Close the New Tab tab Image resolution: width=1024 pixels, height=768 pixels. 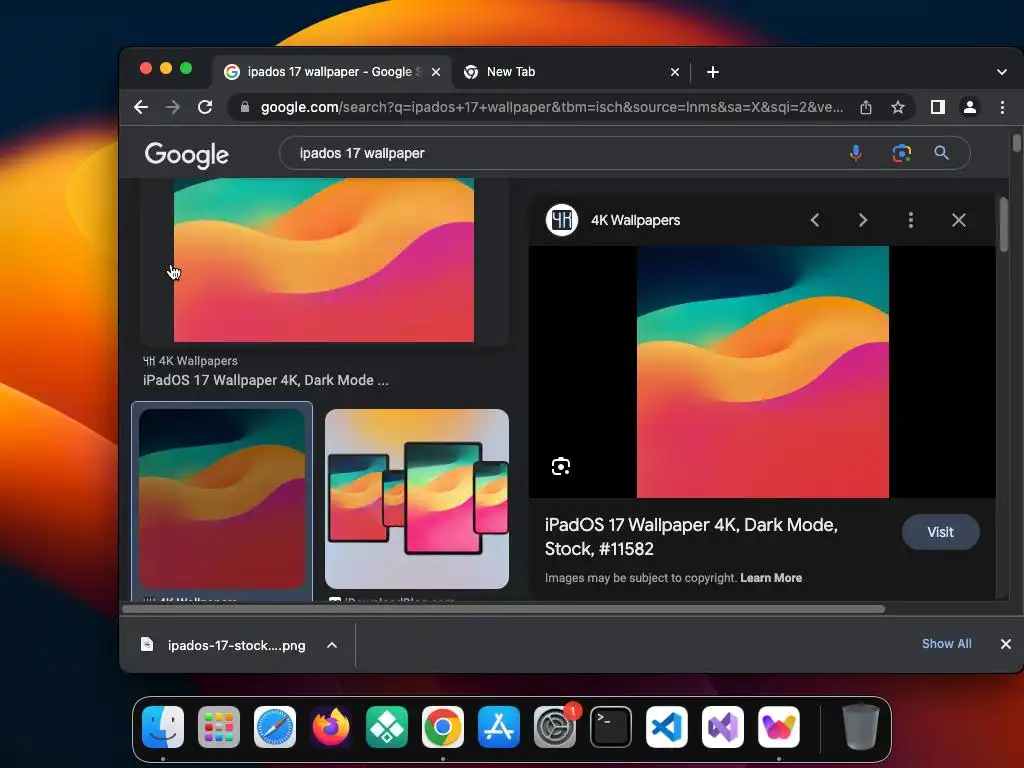tap(675, 72)
